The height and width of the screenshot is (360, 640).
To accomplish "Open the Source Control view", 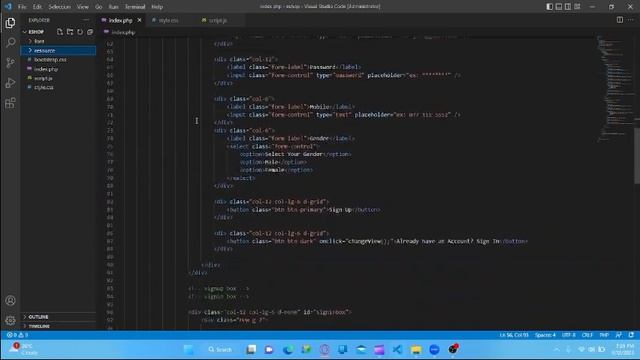I will 11,62.
